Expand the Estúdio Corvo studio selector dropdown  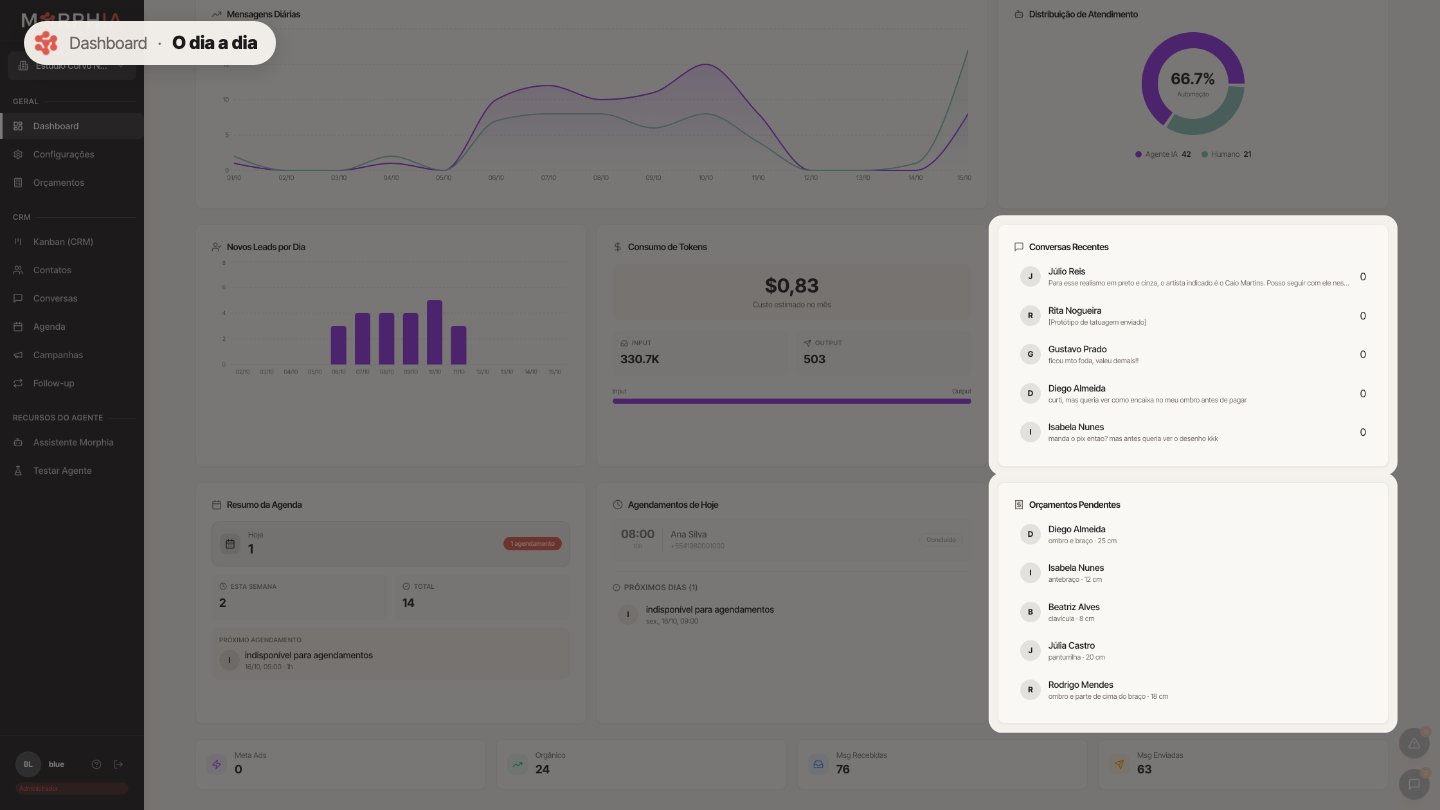click(x=72, y=66)
